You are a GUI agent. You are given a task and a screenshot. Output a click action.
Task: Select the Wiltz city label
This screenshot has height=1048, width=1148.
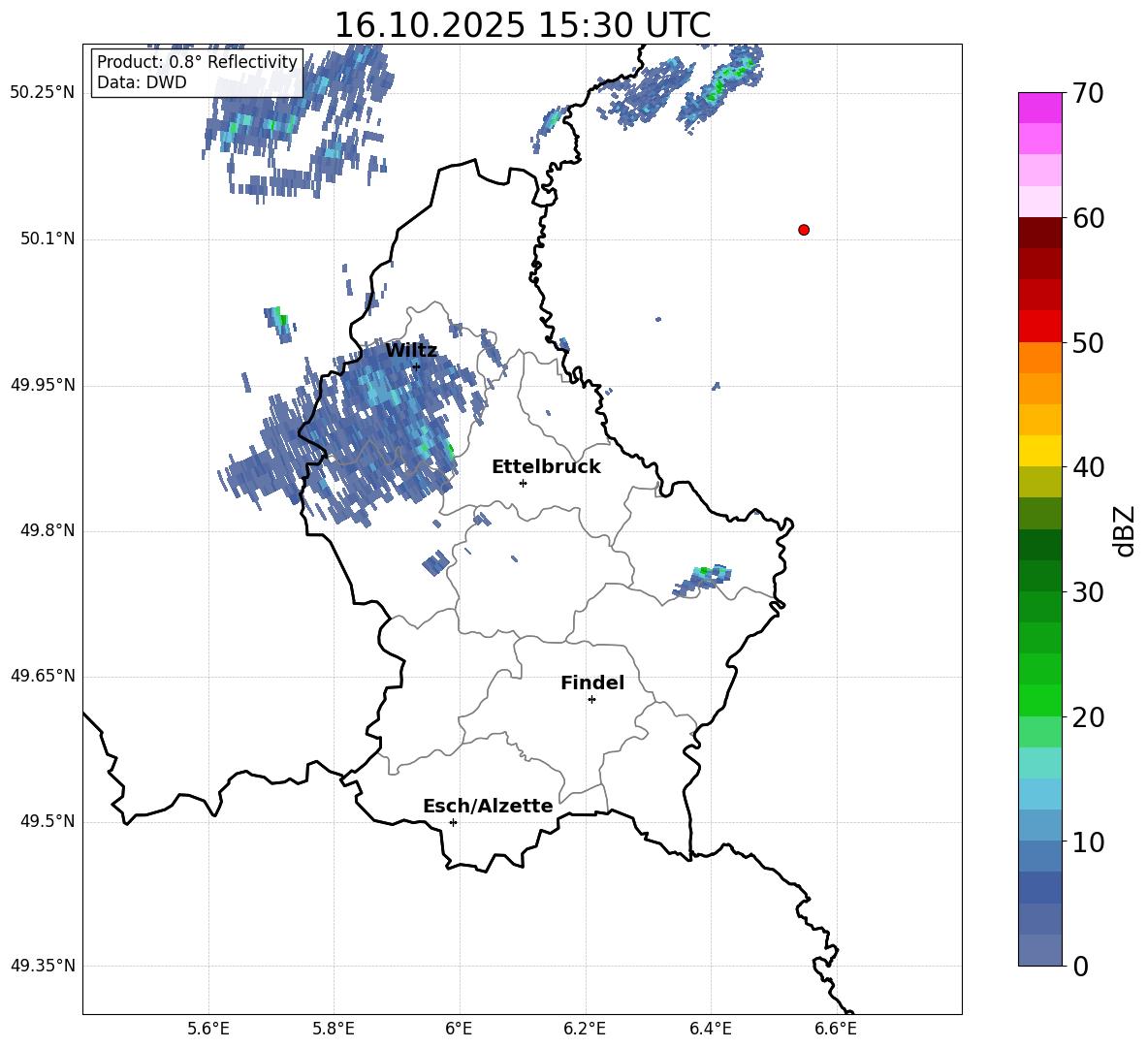pos(411,351)
